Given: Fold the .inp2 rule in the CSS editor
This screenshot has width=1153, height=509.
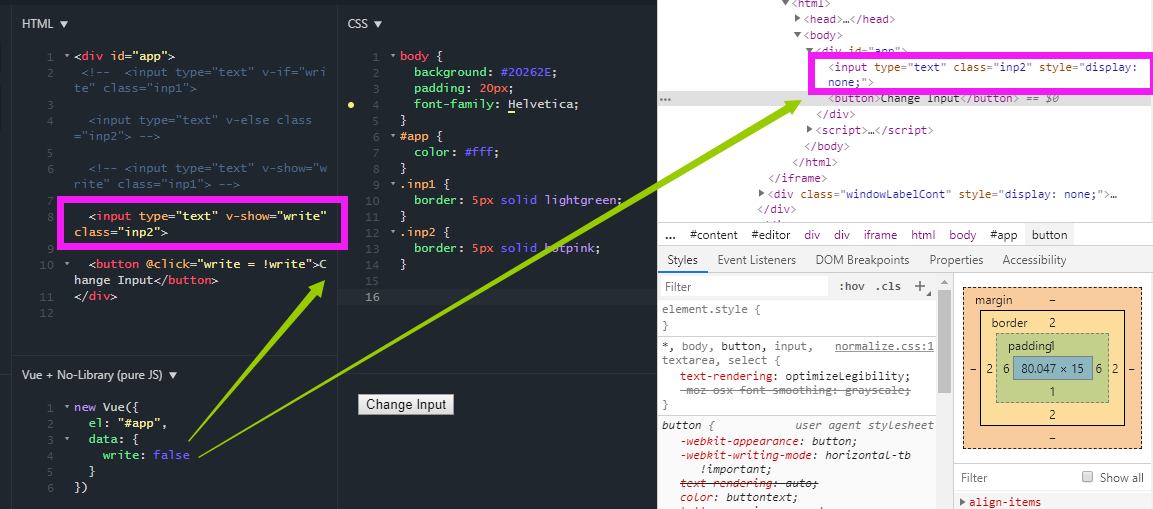Looking at the screenshot, I should point(393,232).
